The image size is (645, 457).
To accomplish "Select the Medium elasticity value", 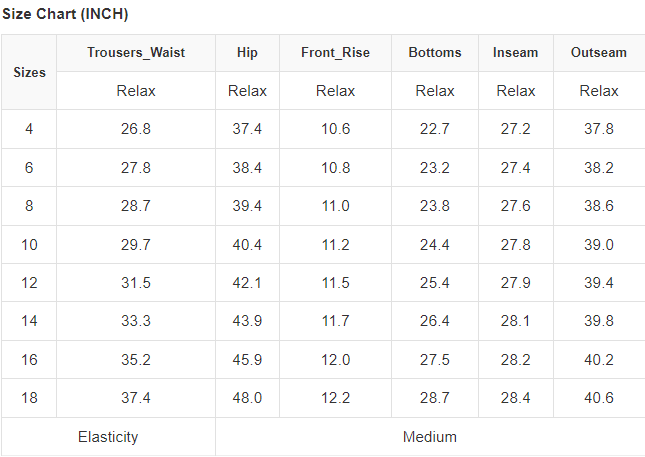I will (430, 437).
